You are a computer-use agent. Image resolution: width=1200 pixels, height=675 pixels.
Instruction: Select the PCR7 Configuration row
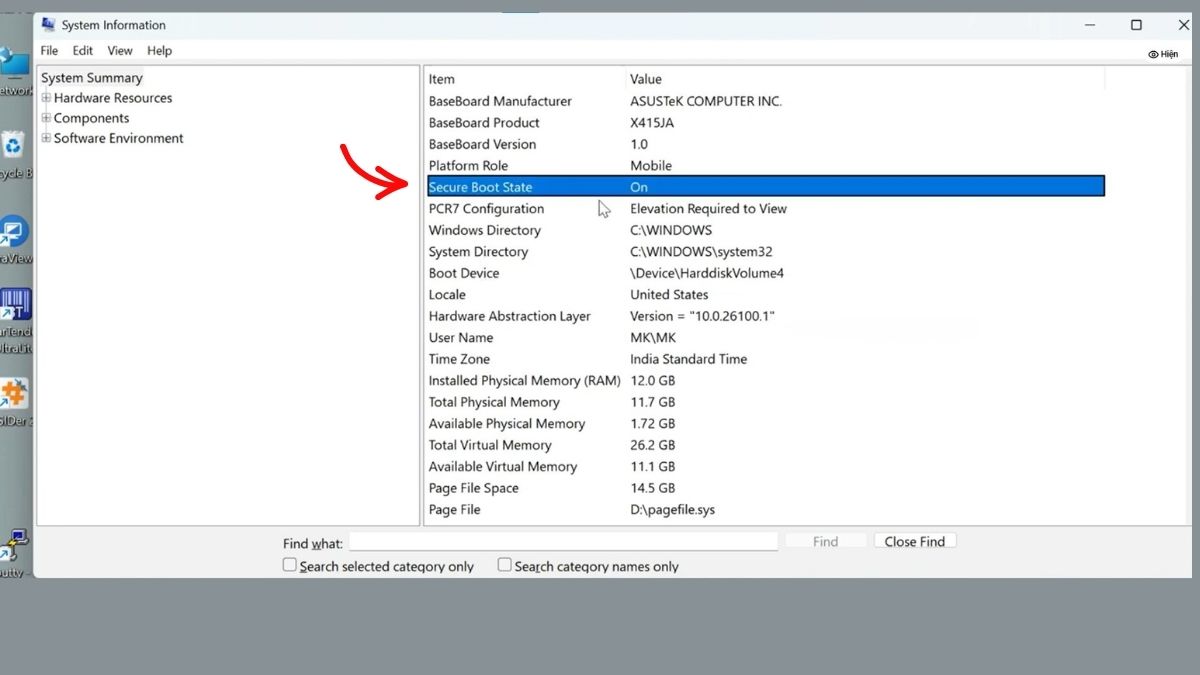click(765, 209)
